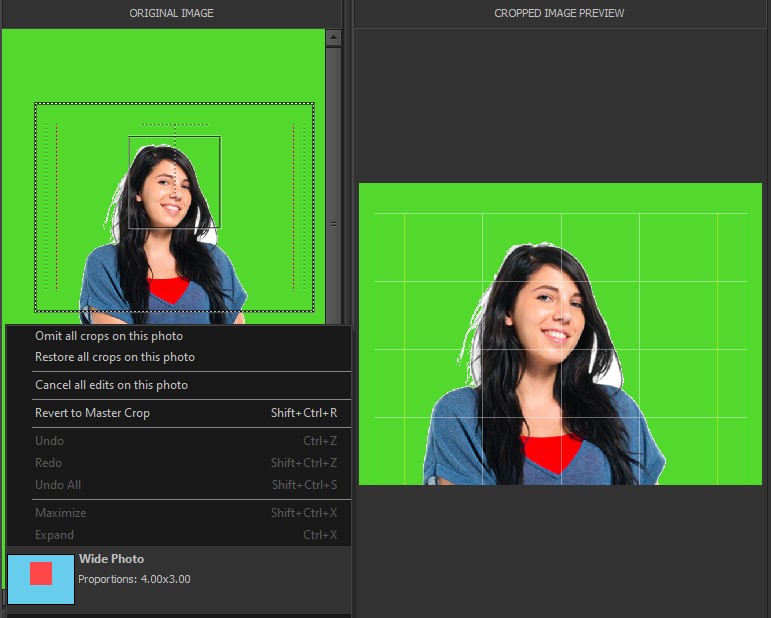Click the red square inside the preset thumbnail
This screenshot has height=618, width=771.
pyautogui.click(x=41, y=573)
